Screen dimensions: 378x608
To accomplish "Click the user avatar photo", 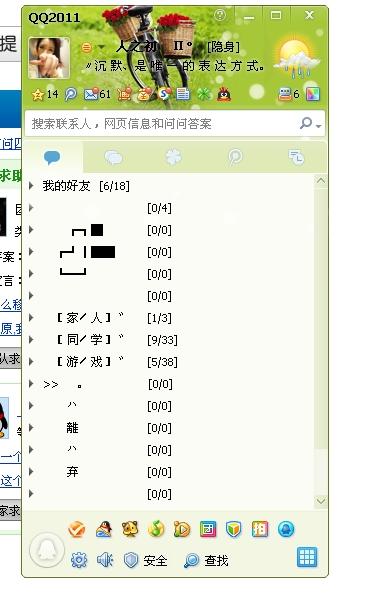I will (x=49, y=58).
